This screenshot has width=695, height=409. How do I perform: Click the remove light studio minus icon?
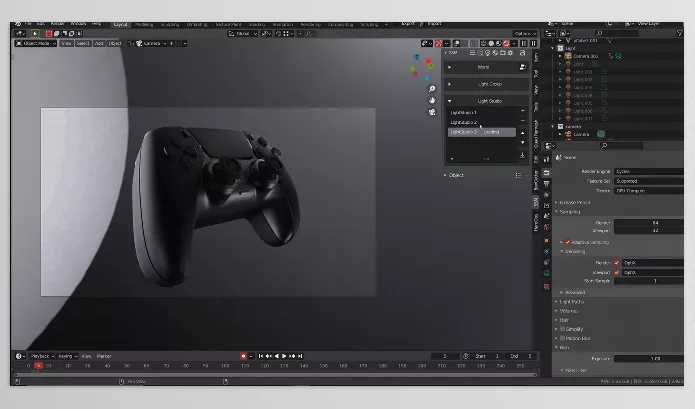[x=523, y=121]
